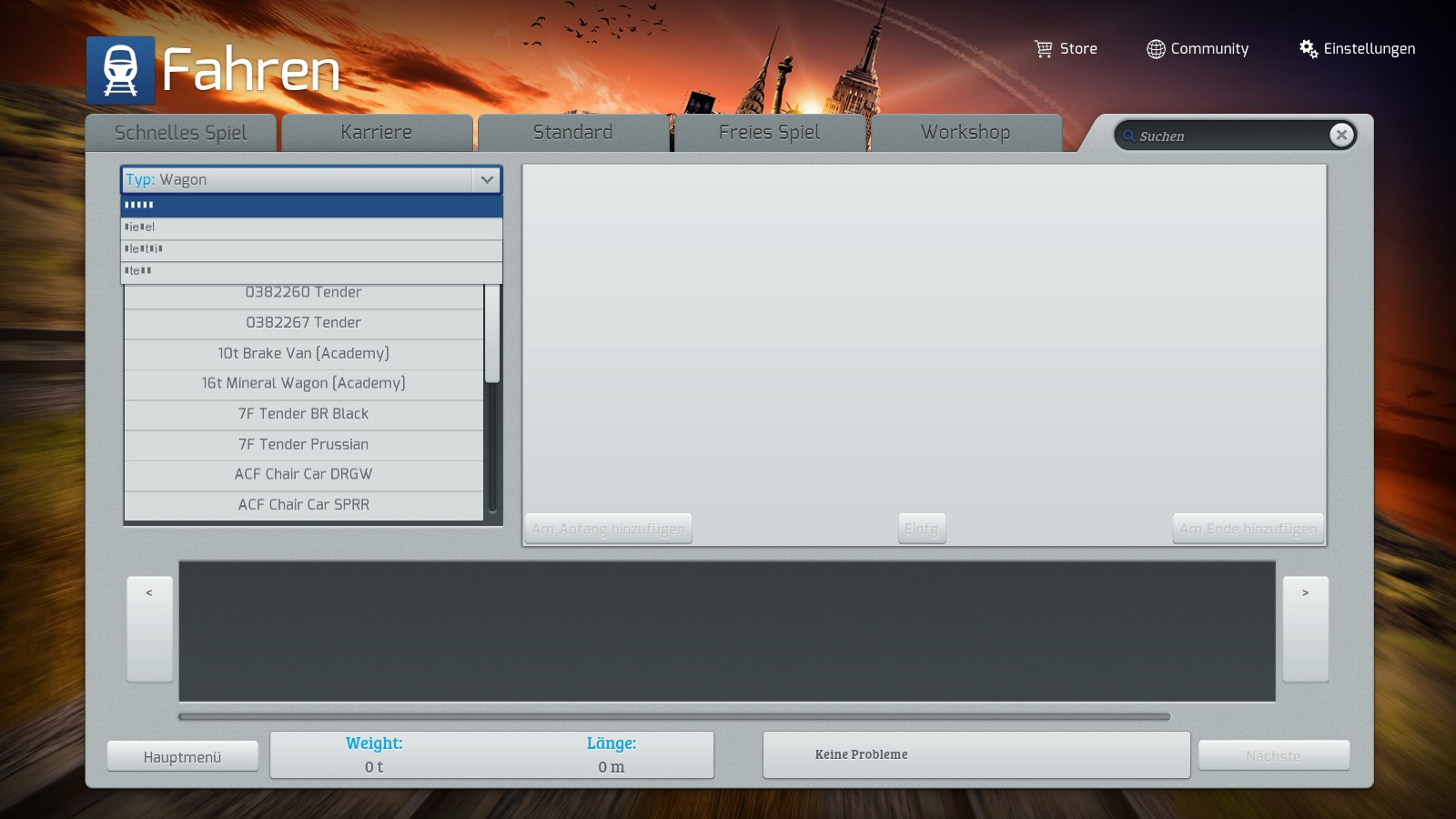The image size is (1456, 819).
Task: Choose the third dropdown option (Elektrik)
Action: (311, 249)
